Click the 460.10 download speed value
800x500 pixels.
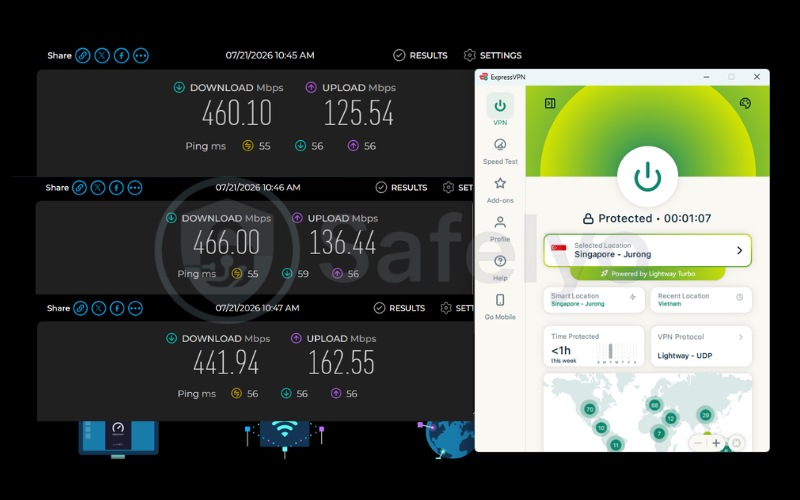pos(237,113)
